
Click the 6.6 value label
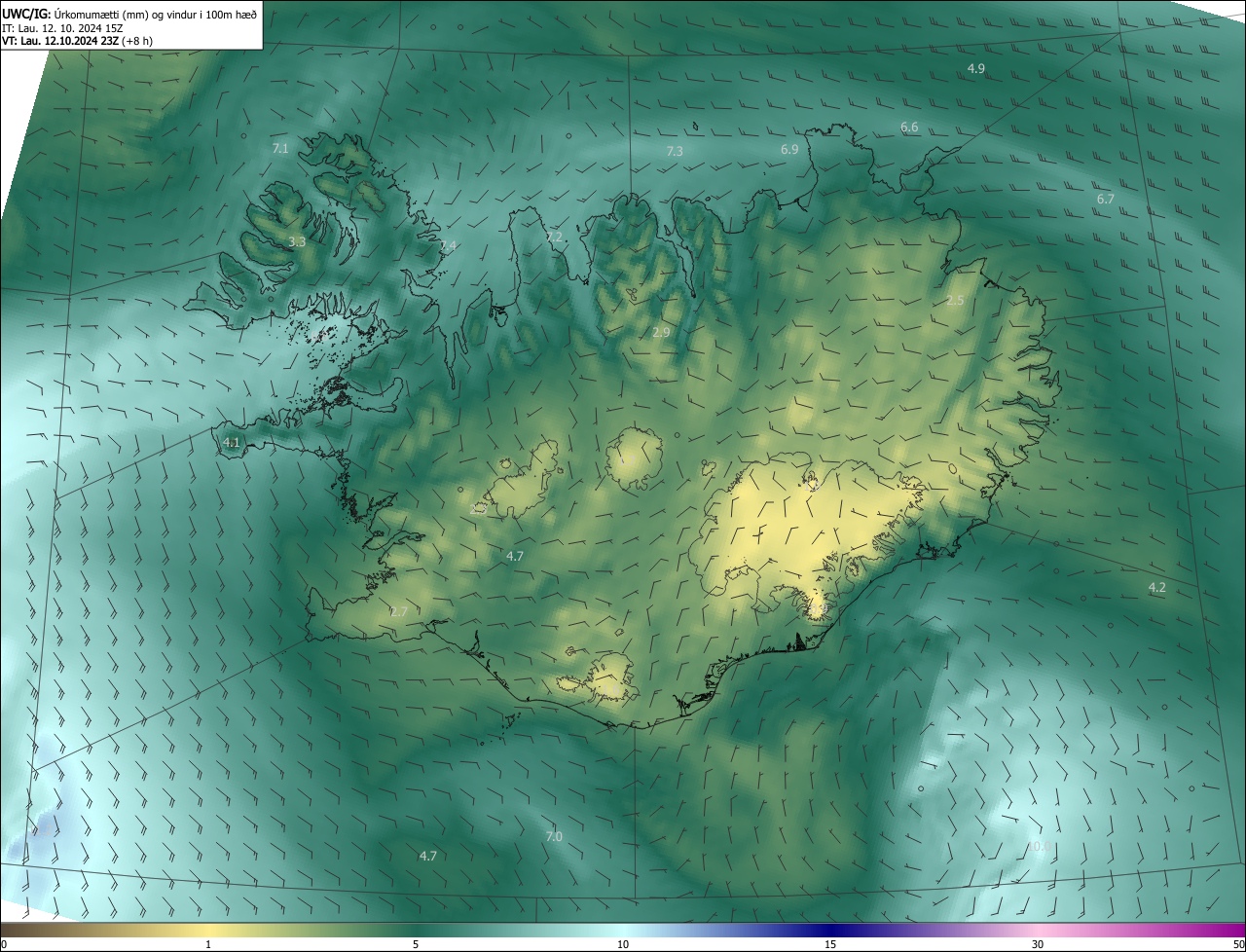click(909, 128)
